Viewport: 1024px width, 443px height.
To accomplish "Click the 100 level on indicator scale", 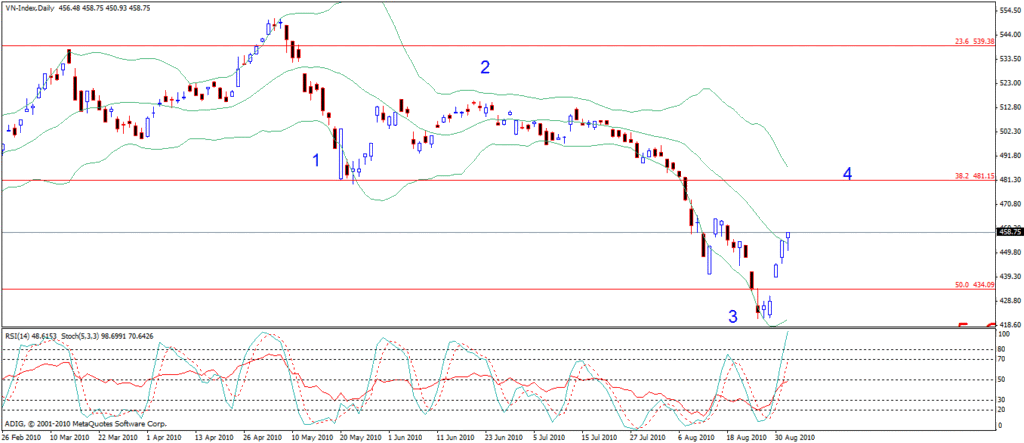I will coord(1001,334).
